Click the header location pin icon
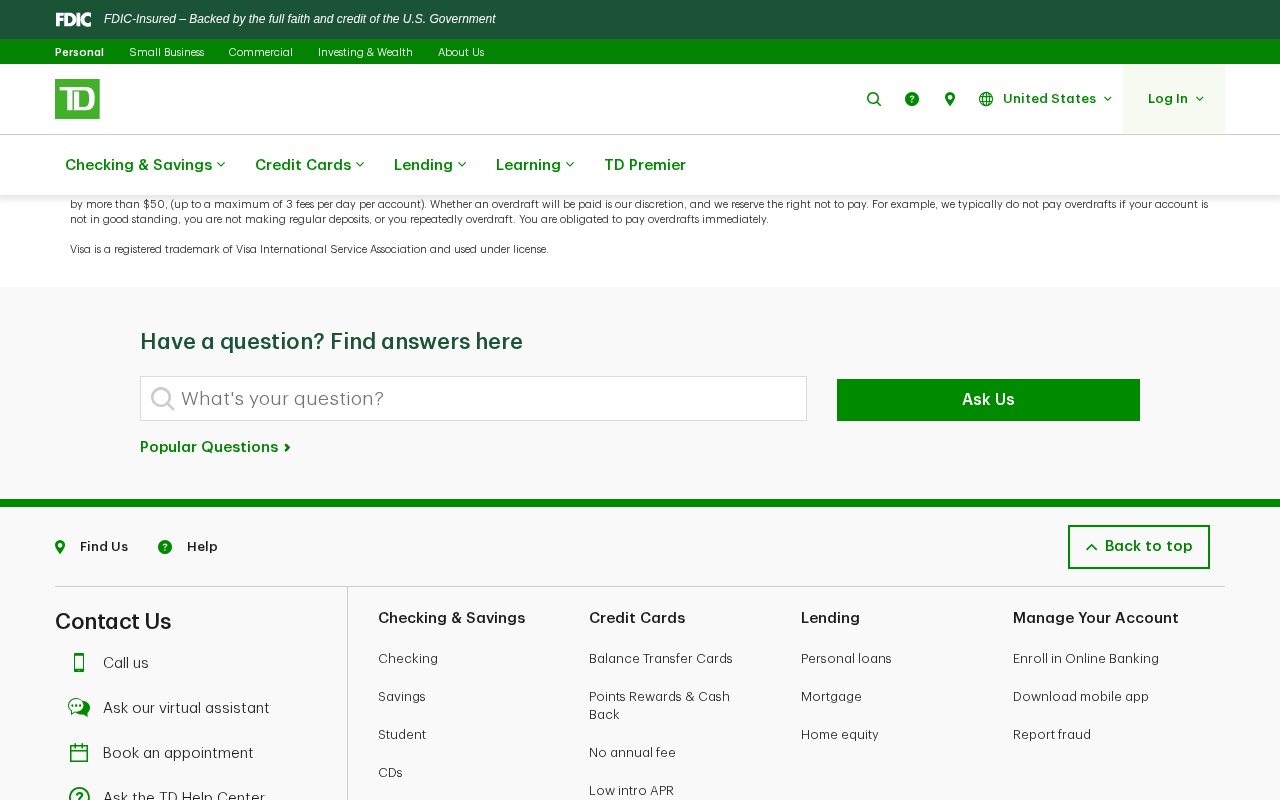The width and height of the screenshot is (1280, 800). (950, 99)
